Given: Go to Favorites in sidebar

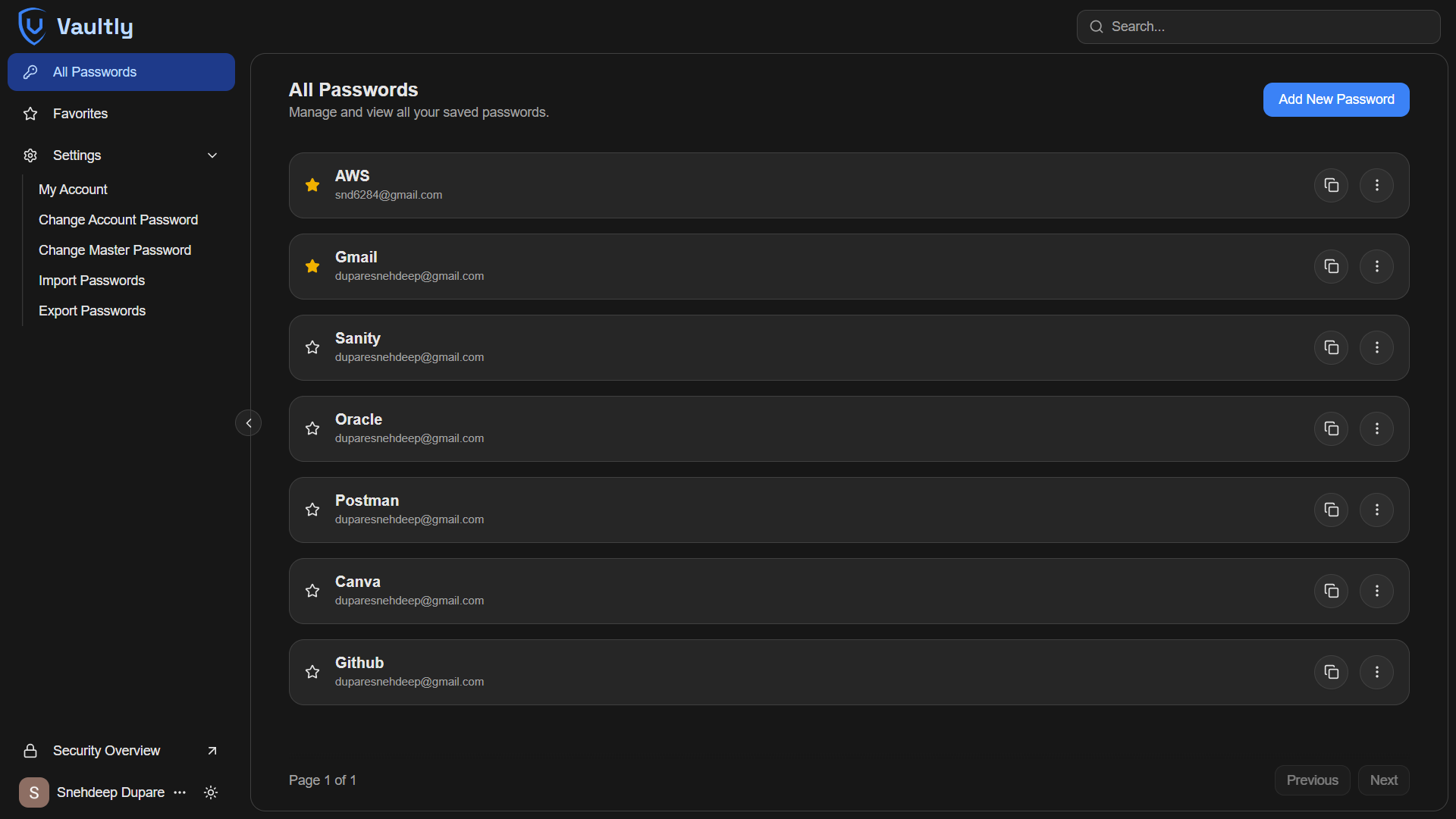Looking at the screenshot, I should pyautogui.click(x=80, y=114).
